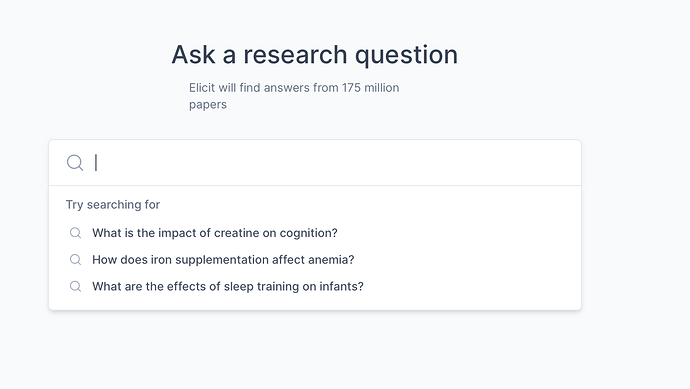This screenshot has width=690, height=389.
Task: Click the word "papers" below the subtitle
Action: pos(208,105)
